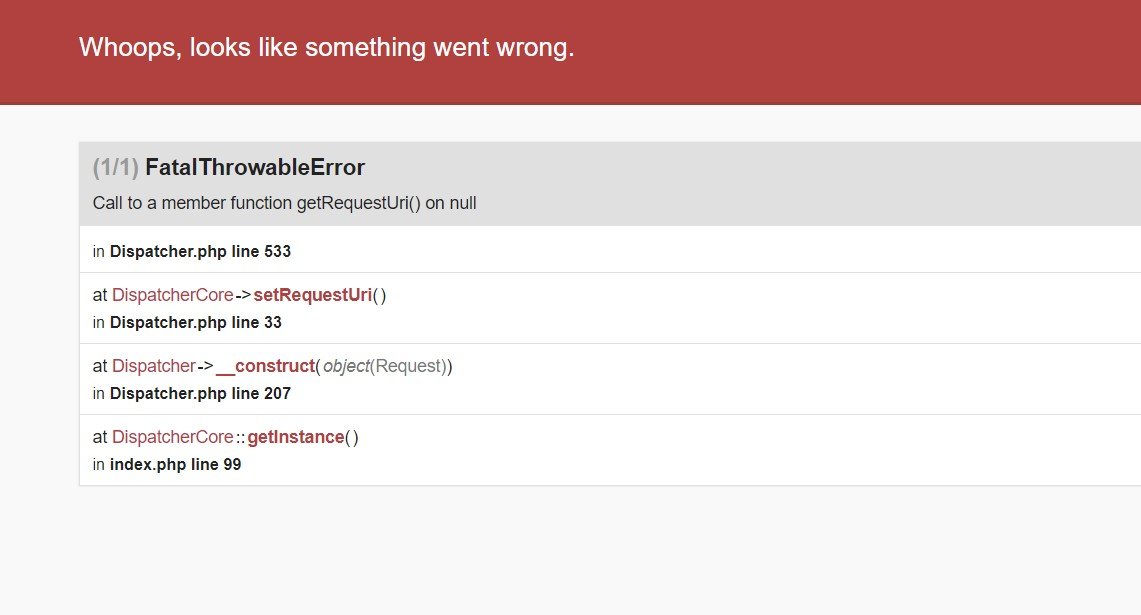Click the getInstance method name

(x=295, y=437)
